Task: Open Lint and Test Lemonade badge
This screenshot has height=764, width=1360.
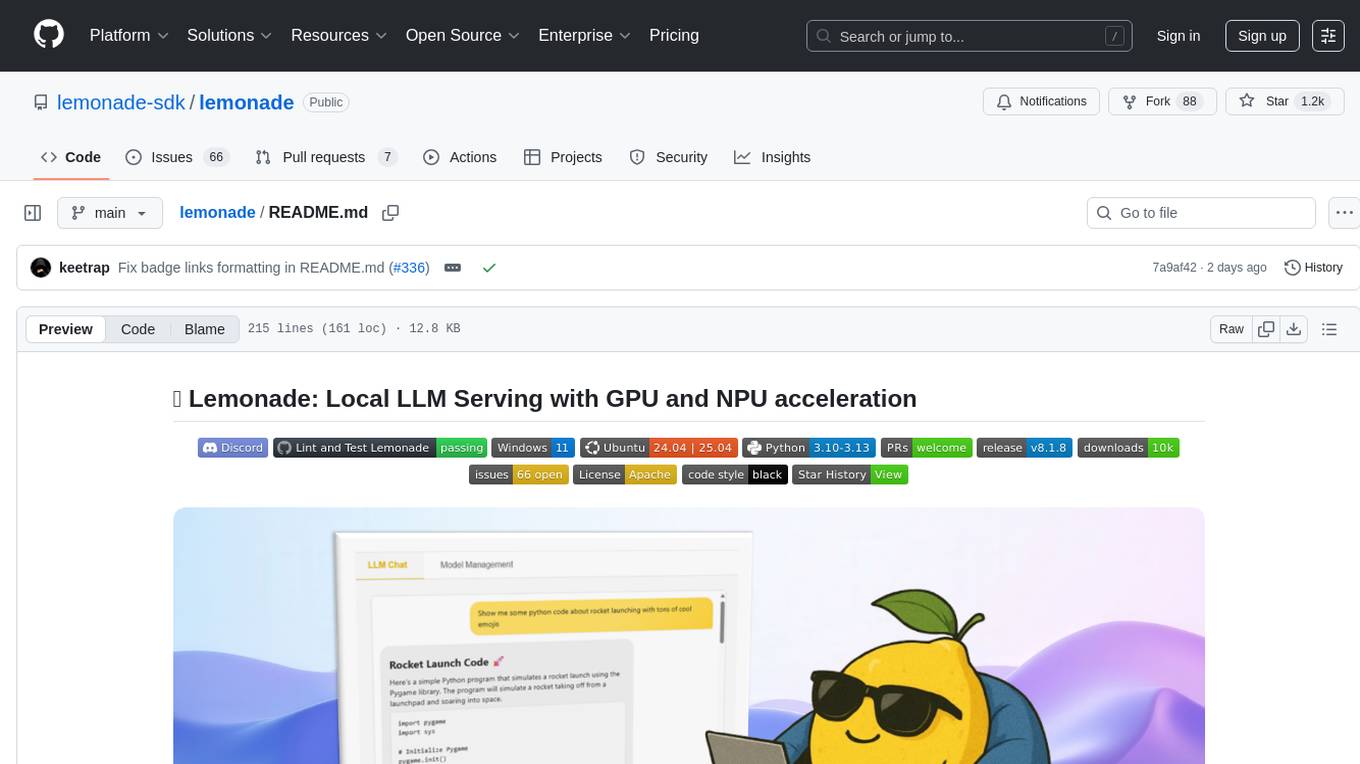Action: [381, 448]
